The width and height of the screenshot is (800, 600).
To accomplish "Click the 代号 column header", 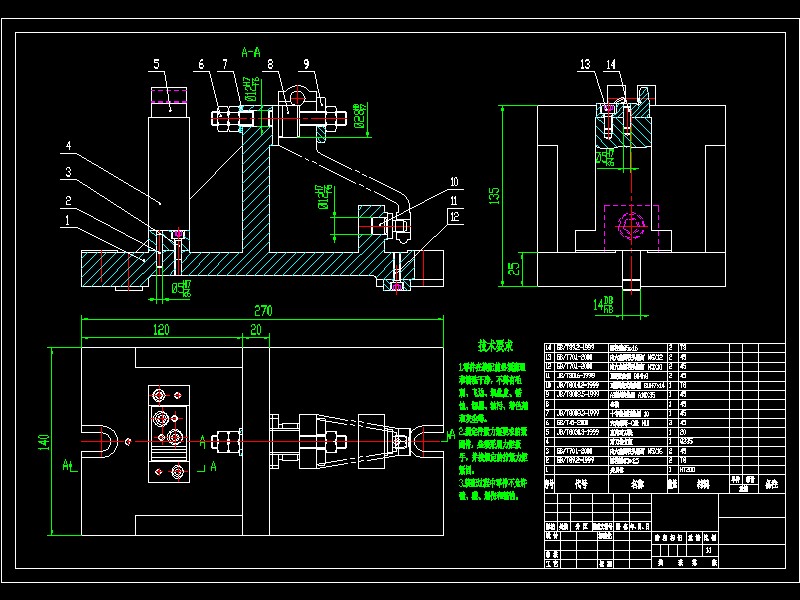I will pyautogui.click(x=581, y=484).
